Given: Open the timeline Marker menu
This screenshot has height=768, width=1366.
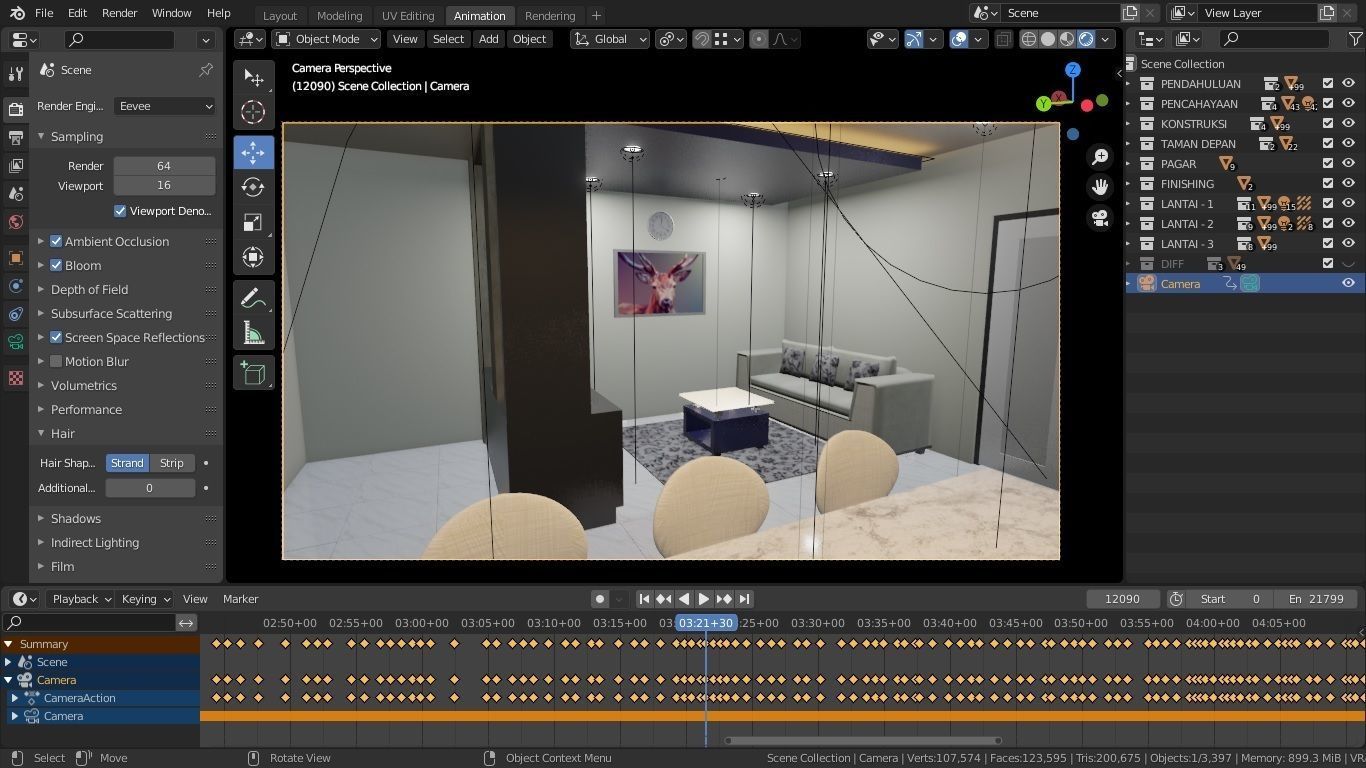Looking at the screenshot, I should [x=240, y=599].
